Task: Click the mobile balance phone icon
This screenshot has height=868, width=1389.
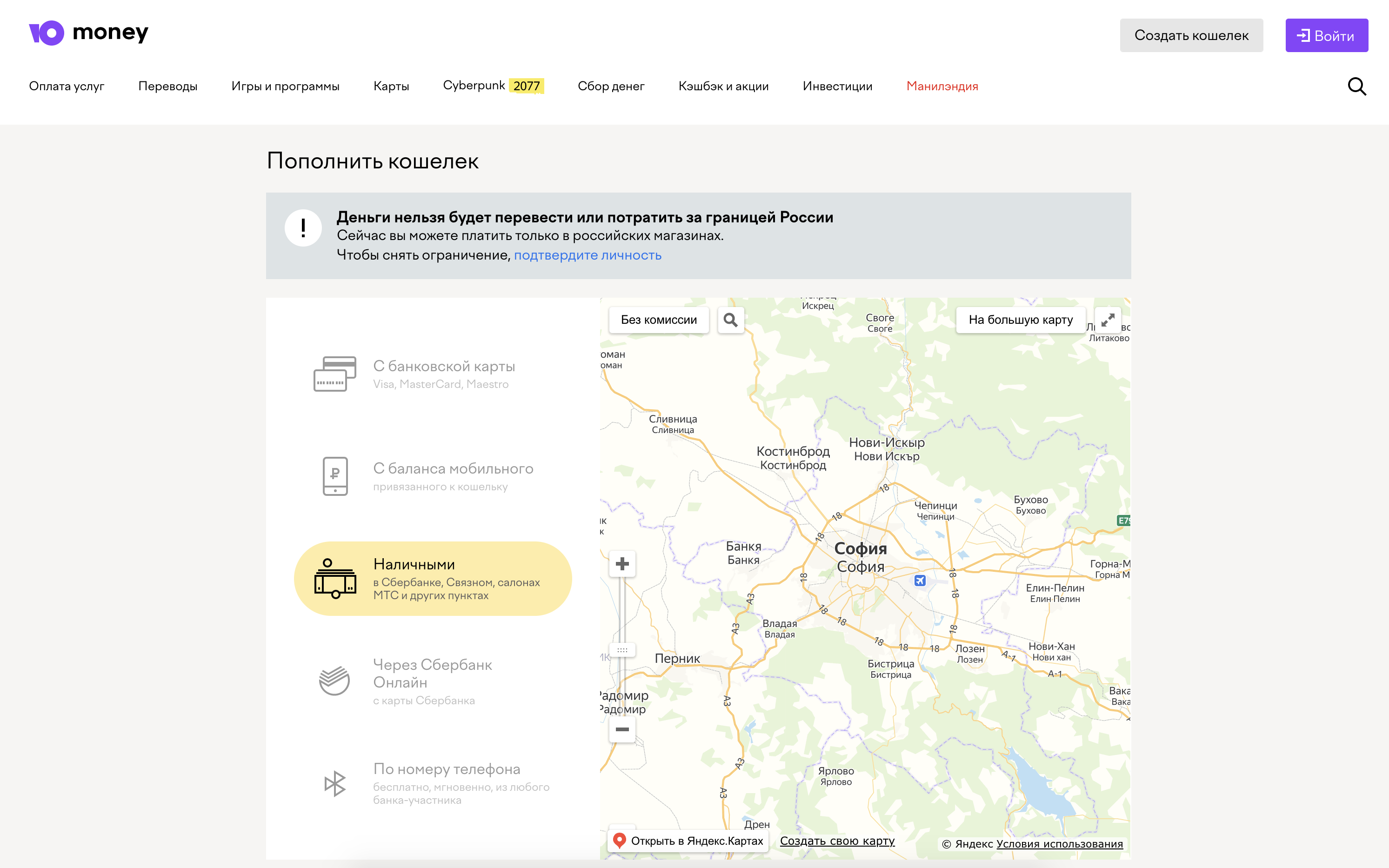Action: pos(335,476)
